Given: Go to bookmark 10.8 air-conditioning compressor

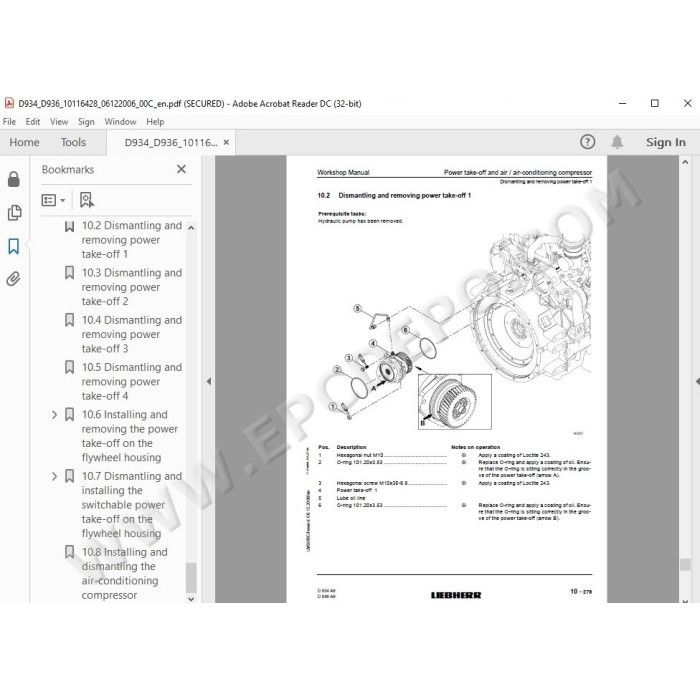Looking at the screenshot, I should tap(125, 574).
